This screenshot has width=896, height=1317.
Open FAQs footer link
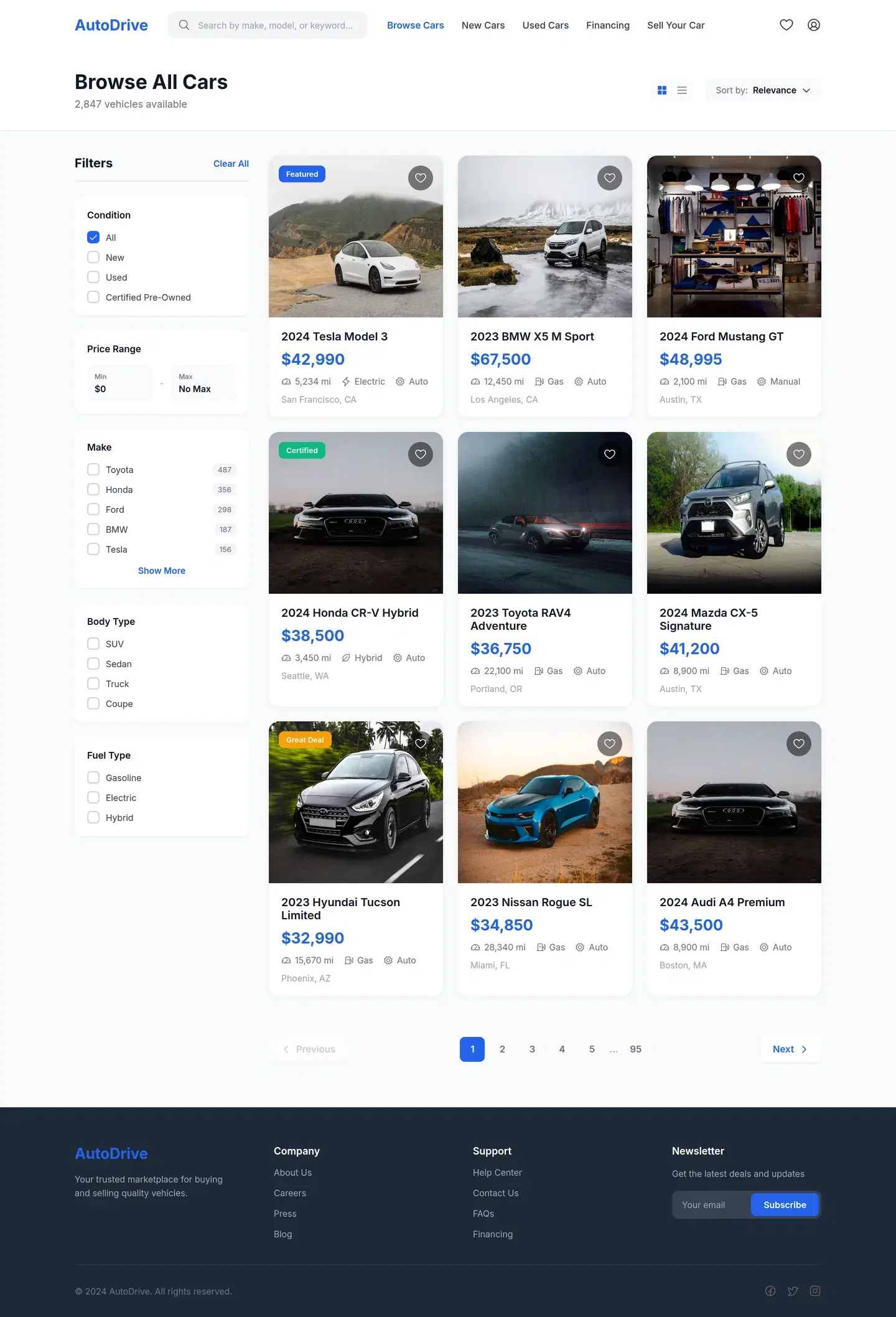coord(483,1214)
